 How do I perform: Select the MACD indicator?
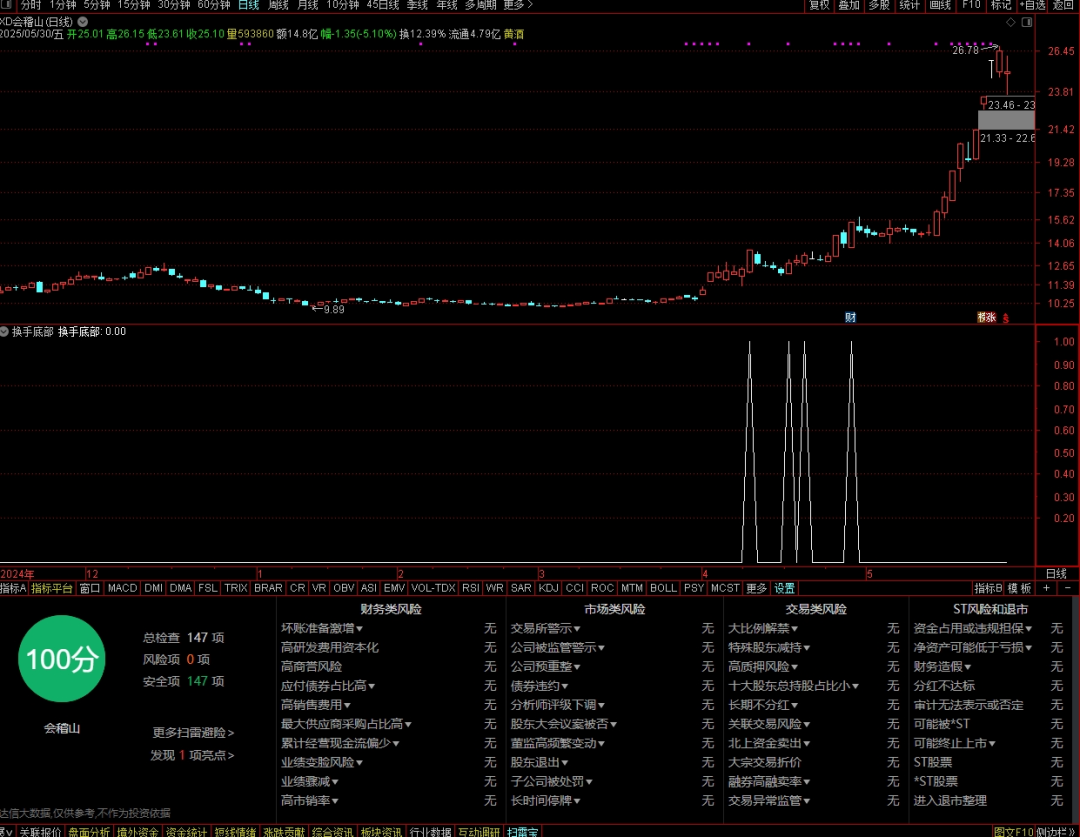pyautogui.click(x=122, y=588)
